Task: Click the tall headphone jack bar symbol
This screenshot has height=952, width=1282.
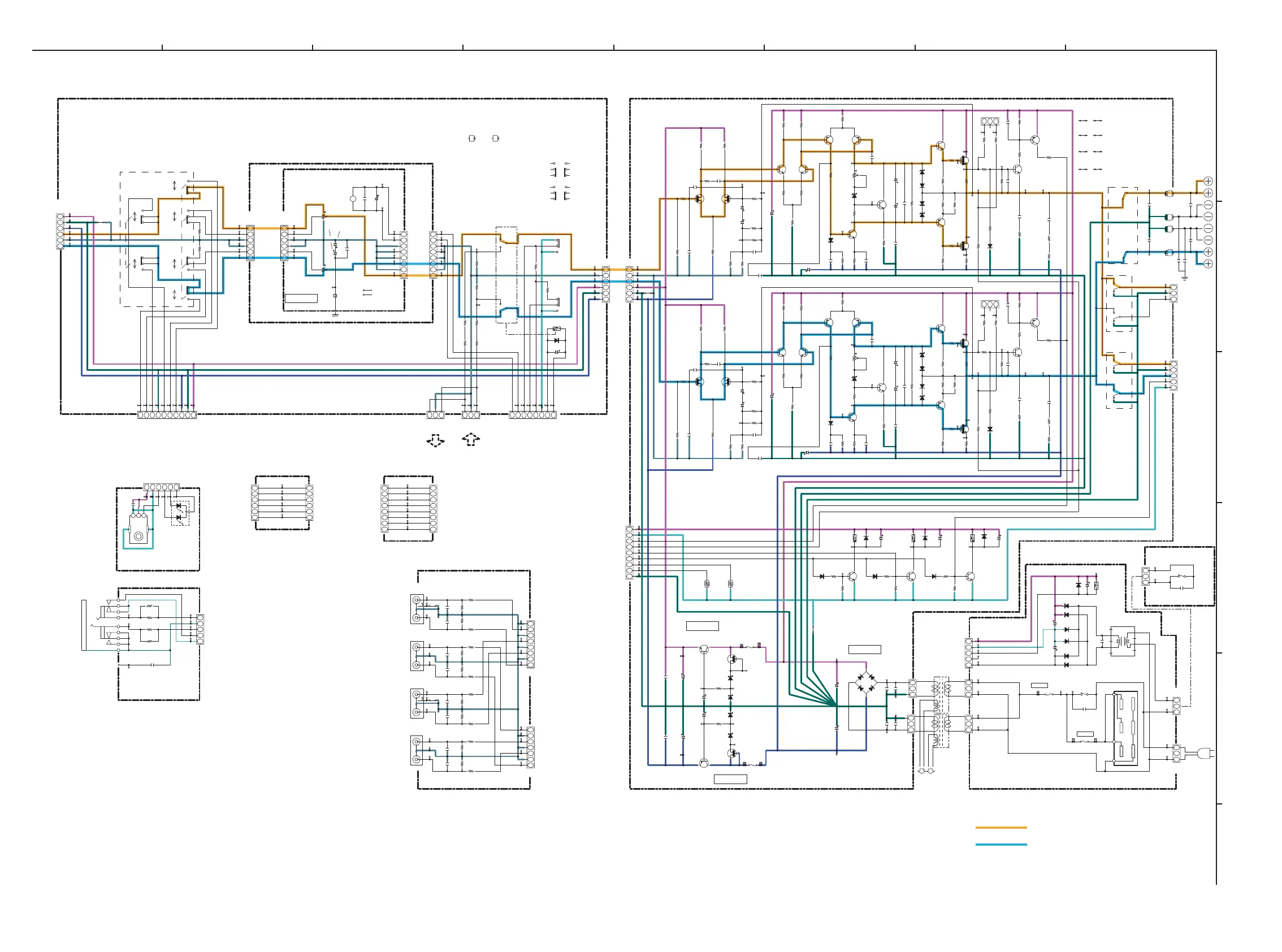Action: pyautogui.click(x=84, y=625)
